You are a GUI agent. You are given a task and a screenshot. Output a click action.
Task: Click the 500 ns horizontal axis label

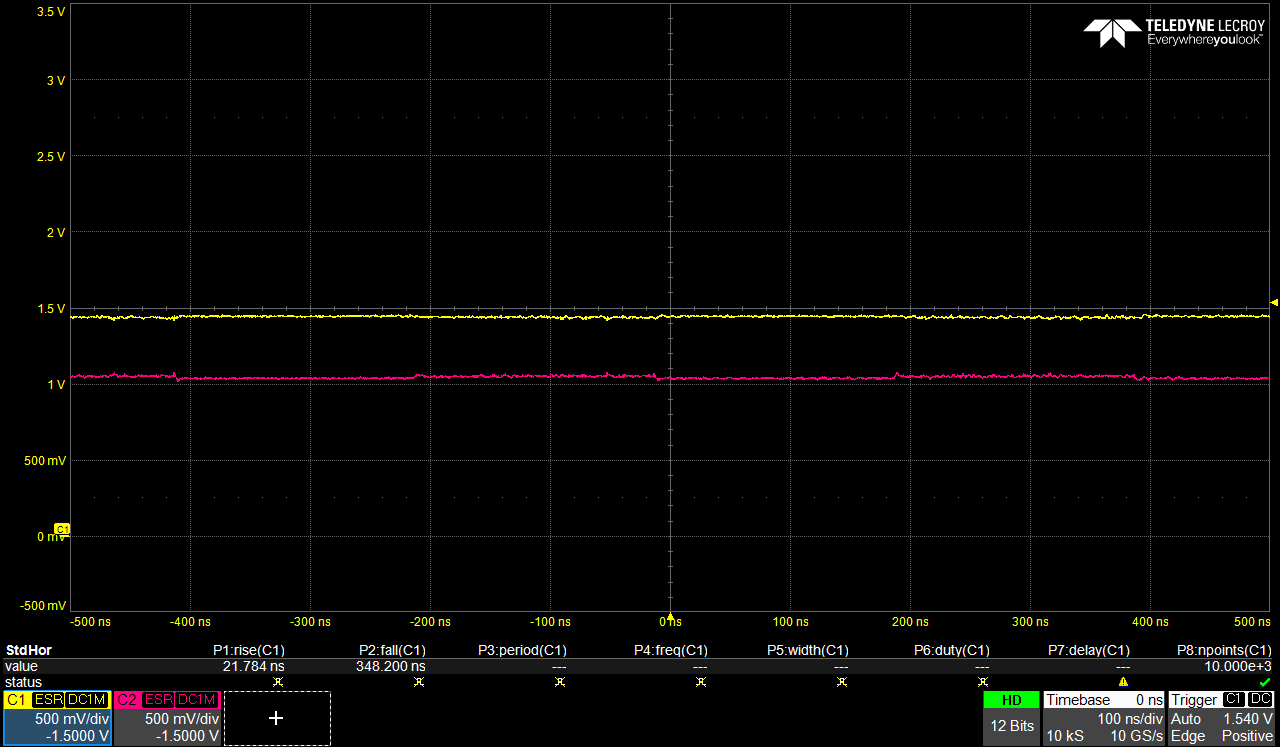1253,622
